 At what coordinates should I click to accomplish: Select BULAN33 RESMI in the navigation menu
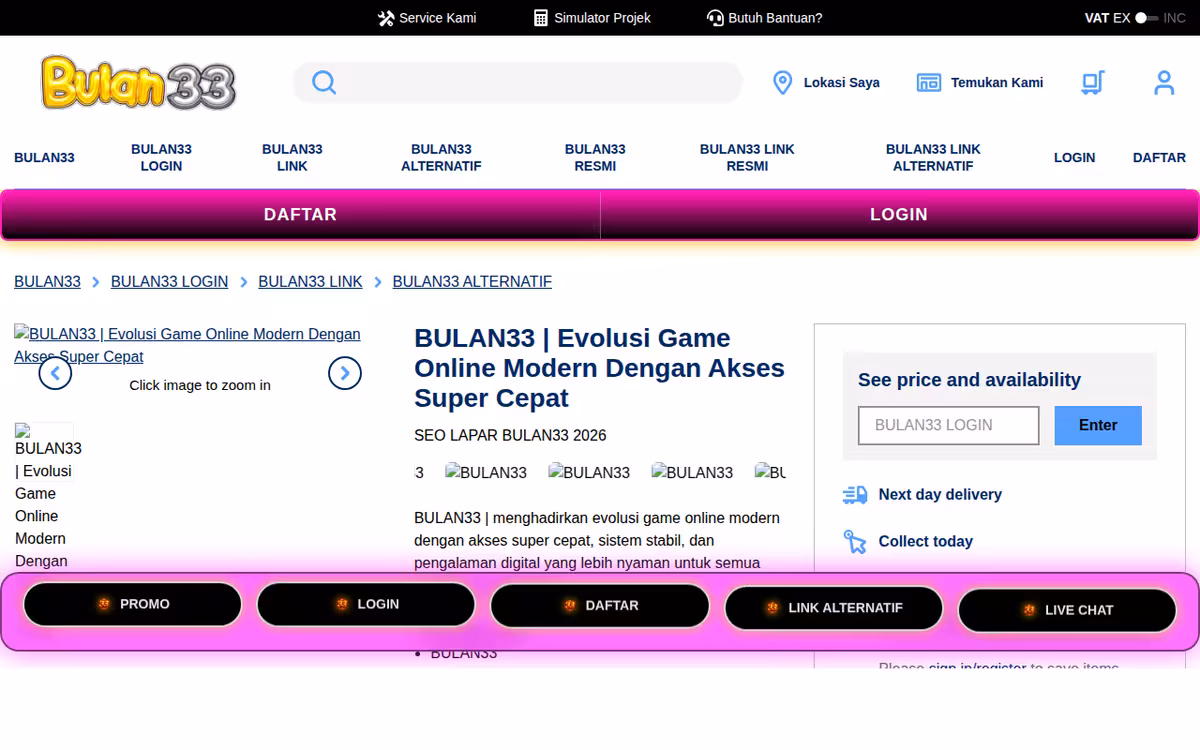[595, 158]
